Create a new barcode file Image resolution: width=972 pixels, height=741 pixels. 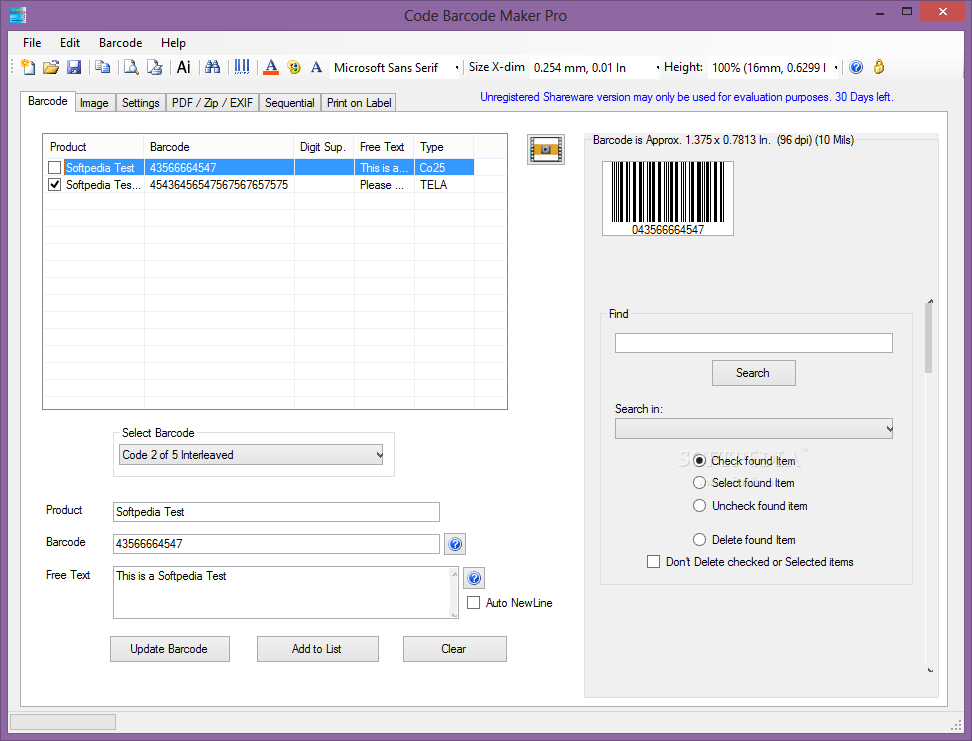click(x=28, y=67)
